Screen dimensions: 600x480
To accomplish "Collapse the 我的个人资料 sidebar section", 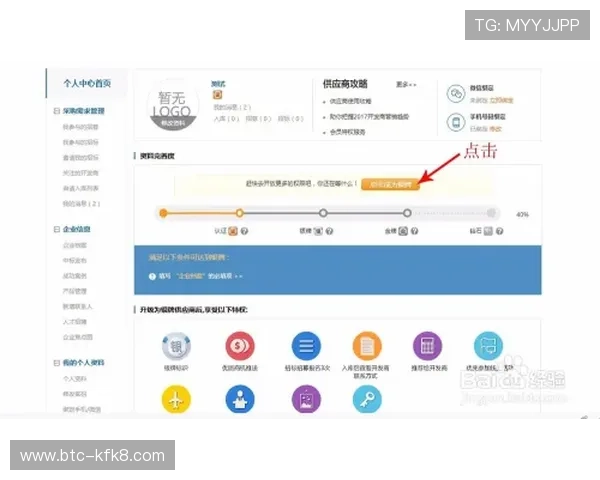I will coord(57,362).
